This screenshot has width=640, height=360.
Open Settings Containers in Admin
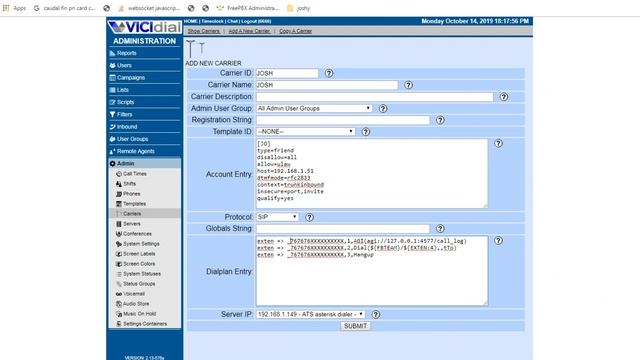point(144,324)
